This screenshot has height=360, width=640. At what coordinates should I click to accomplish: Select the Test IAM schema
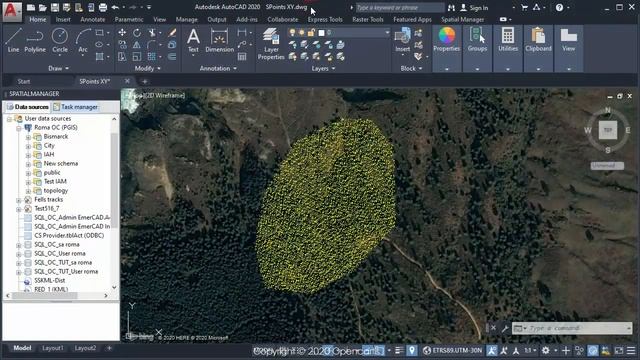(55, 182)
